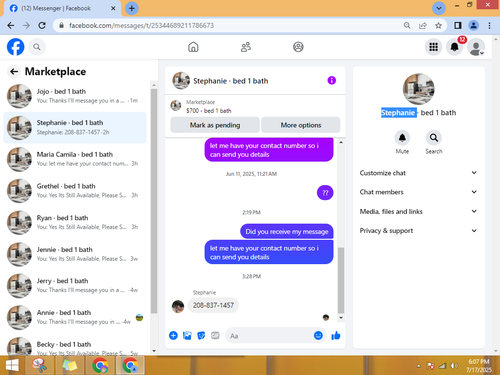Open Grethel bed 1 bath conversation

75,191
